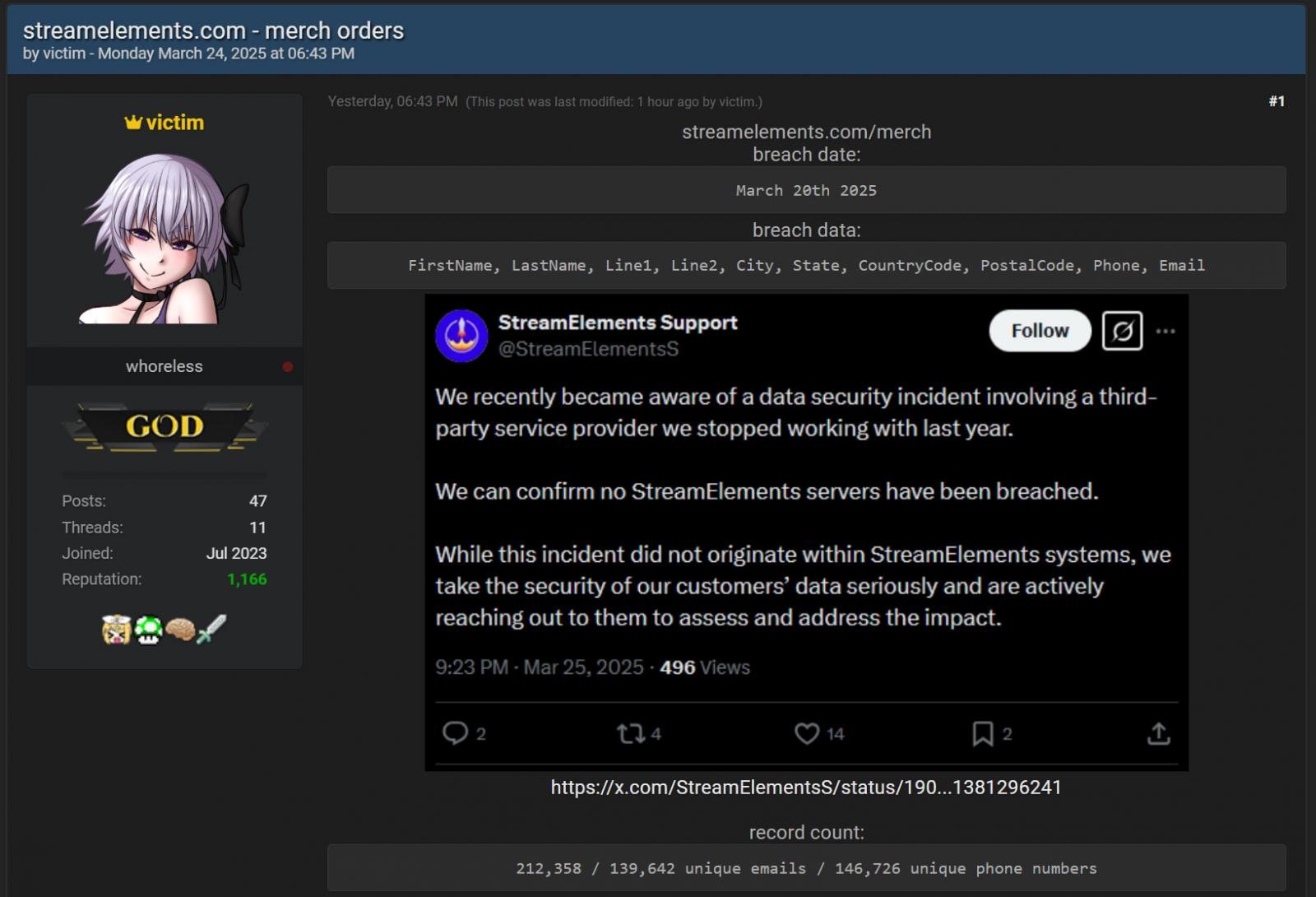Click the 496 Views count
1316x897 pixels.
tap(705, 667)
